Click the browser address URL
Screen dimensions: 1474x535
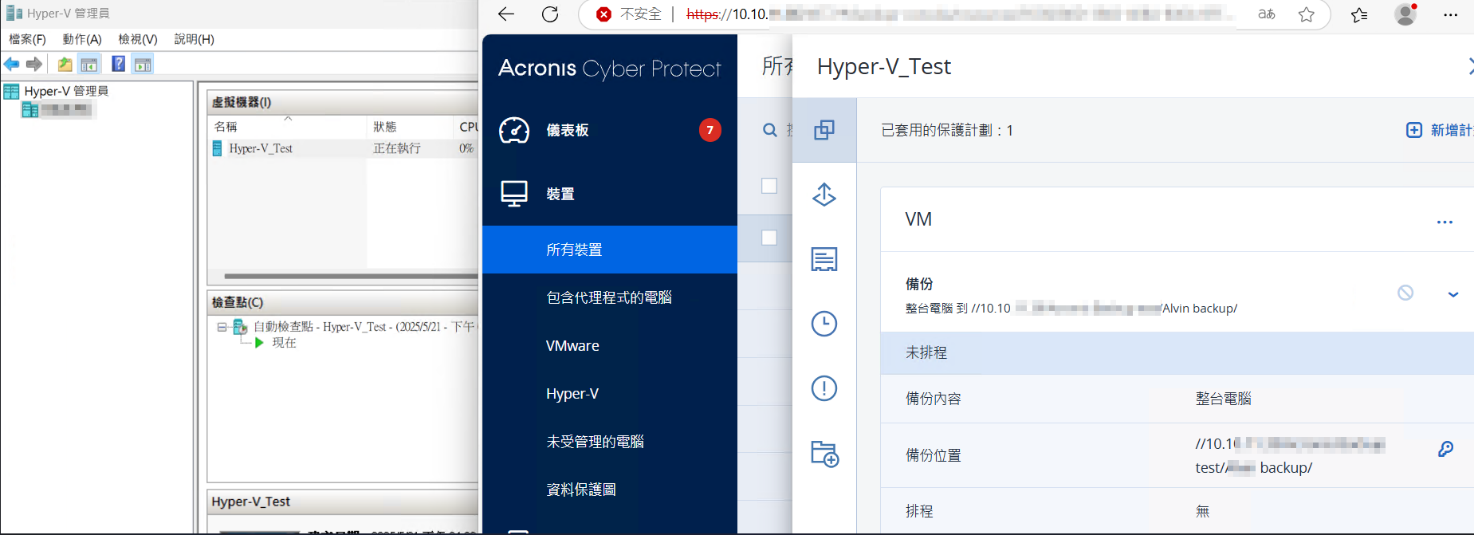960,14
